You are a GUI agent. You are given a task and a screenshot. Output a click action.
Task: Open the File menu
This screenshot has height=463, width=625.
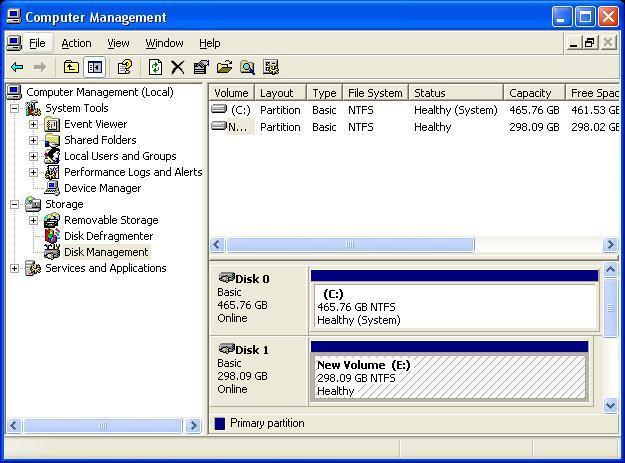[37, 43]
